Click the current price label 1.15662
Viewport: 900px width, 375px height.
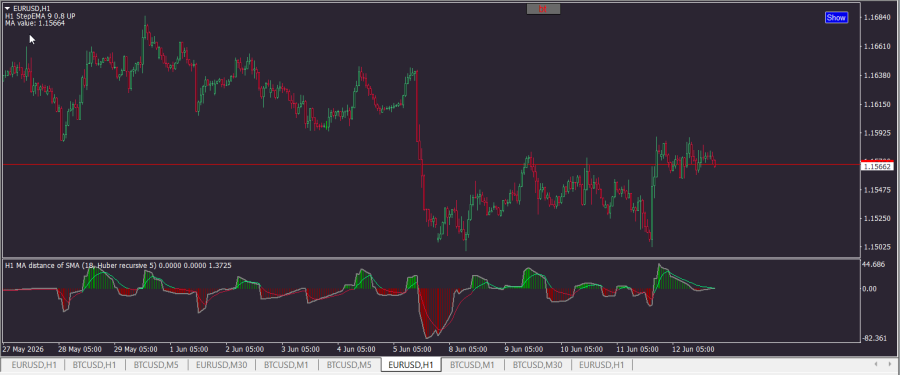point(876,166)
